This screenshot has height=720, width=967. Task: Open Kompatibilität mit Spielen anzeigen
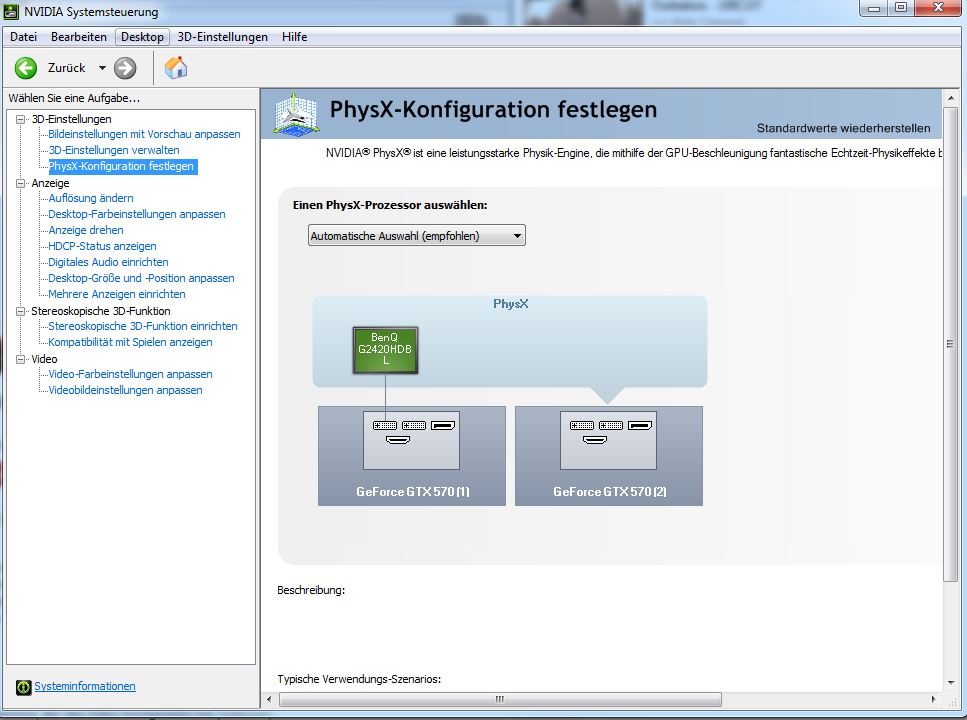(x=130, y=342)
